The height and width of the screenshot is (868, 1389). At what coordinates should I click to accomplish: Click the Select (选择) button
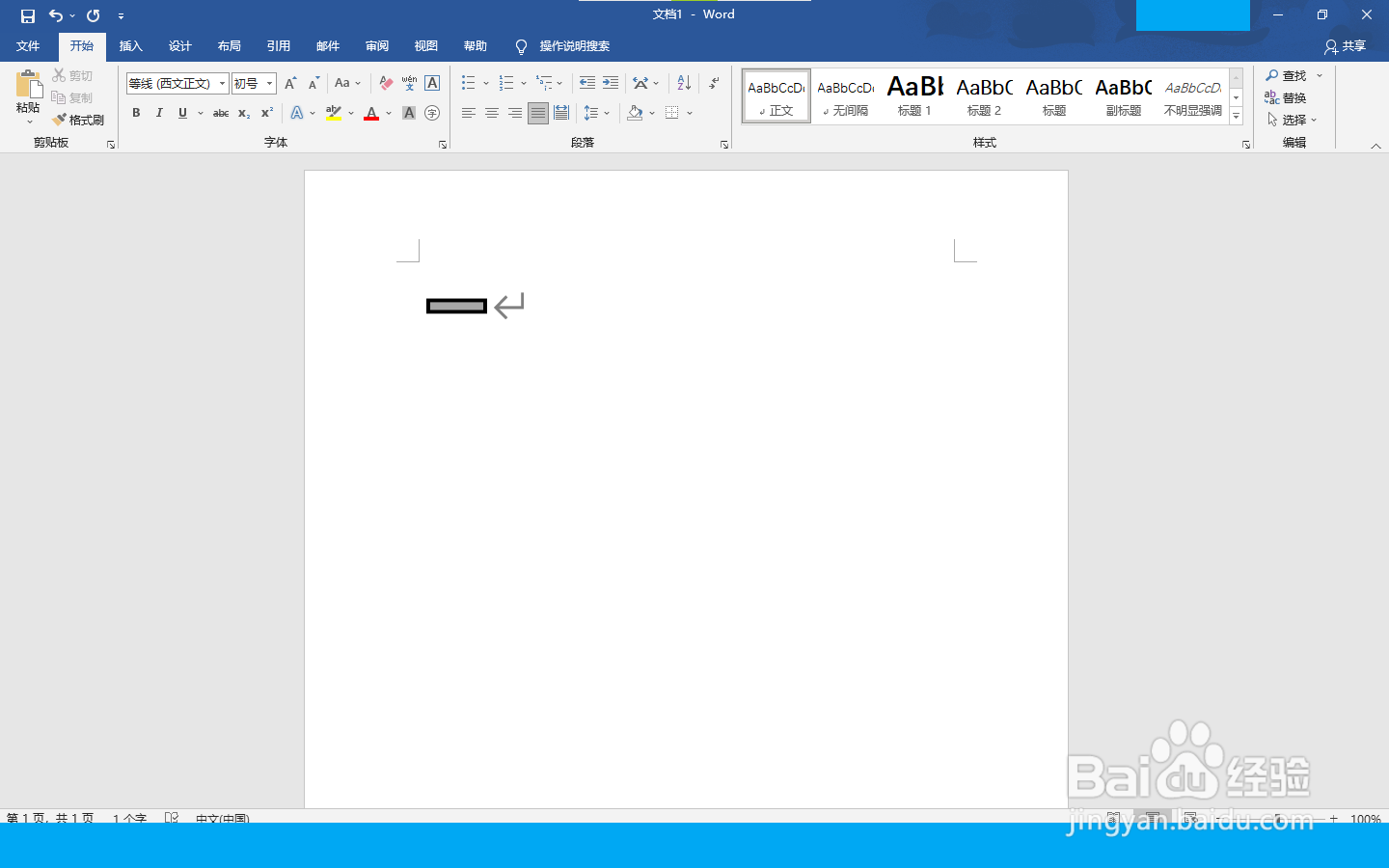coord(1291,120)
